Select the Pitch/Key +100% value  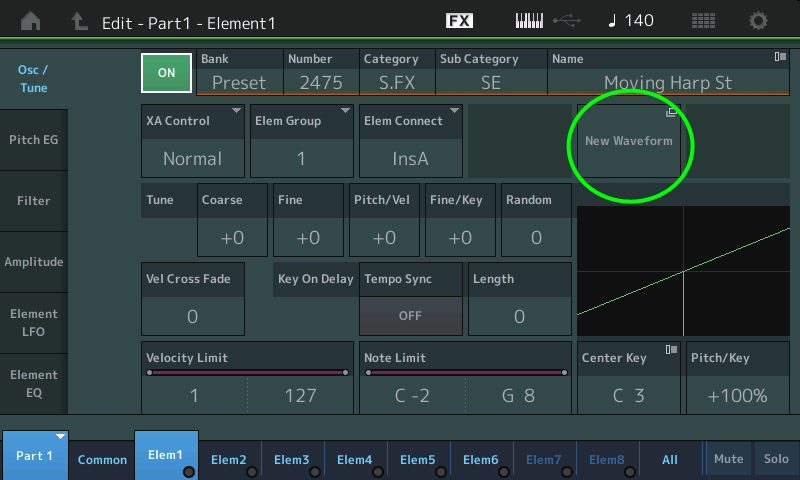(x=738, y=395)
